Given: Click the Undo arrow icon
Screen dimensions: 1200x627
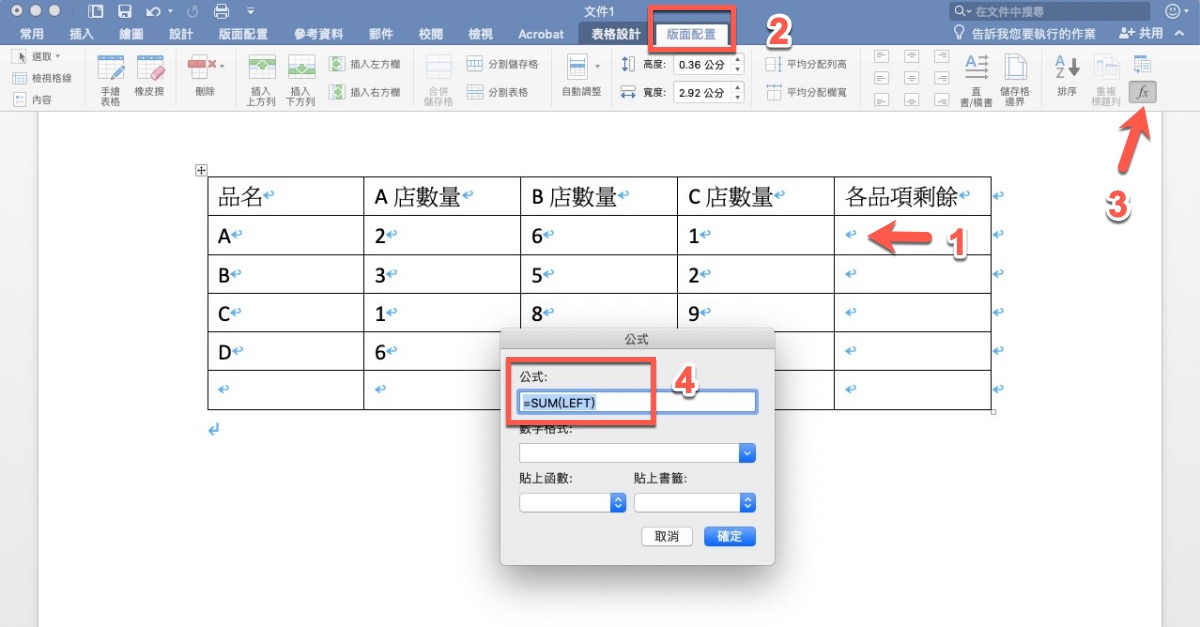Looking at the screenshot, I should pyautogui.click(x=152, y=12).
